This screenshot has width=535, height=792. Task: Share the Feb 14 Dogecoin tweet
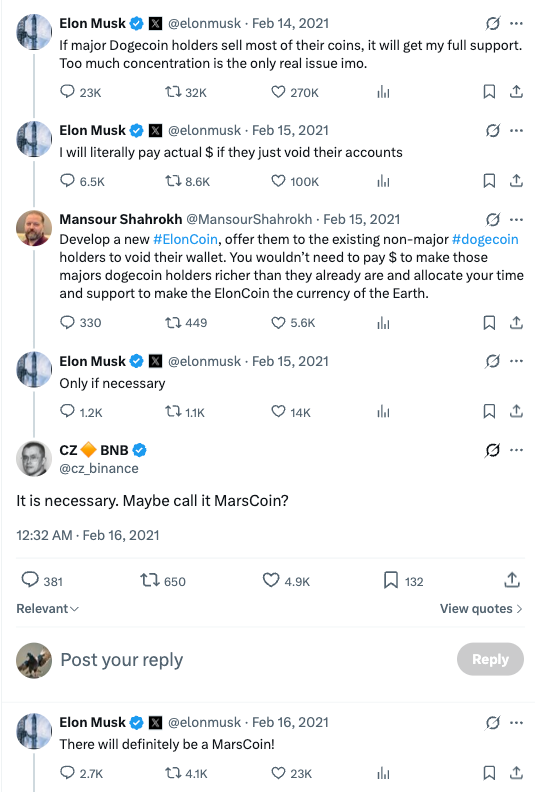516,92
